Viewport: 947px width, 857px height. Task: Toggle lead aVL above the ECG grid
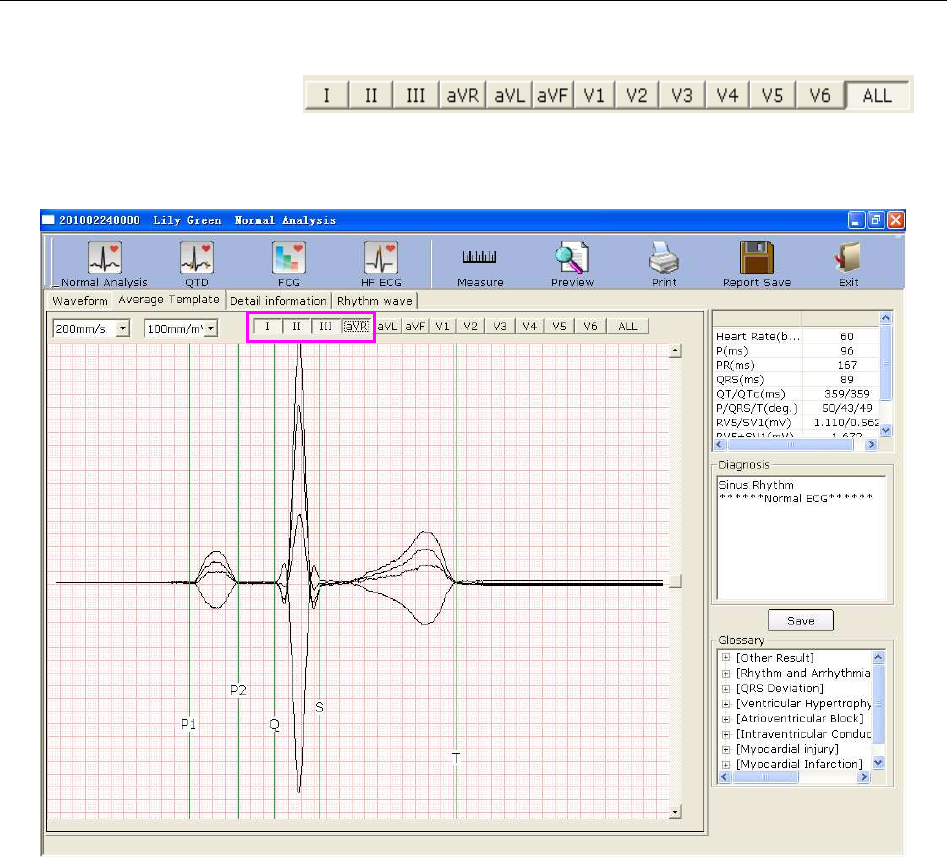pos(387,326)
